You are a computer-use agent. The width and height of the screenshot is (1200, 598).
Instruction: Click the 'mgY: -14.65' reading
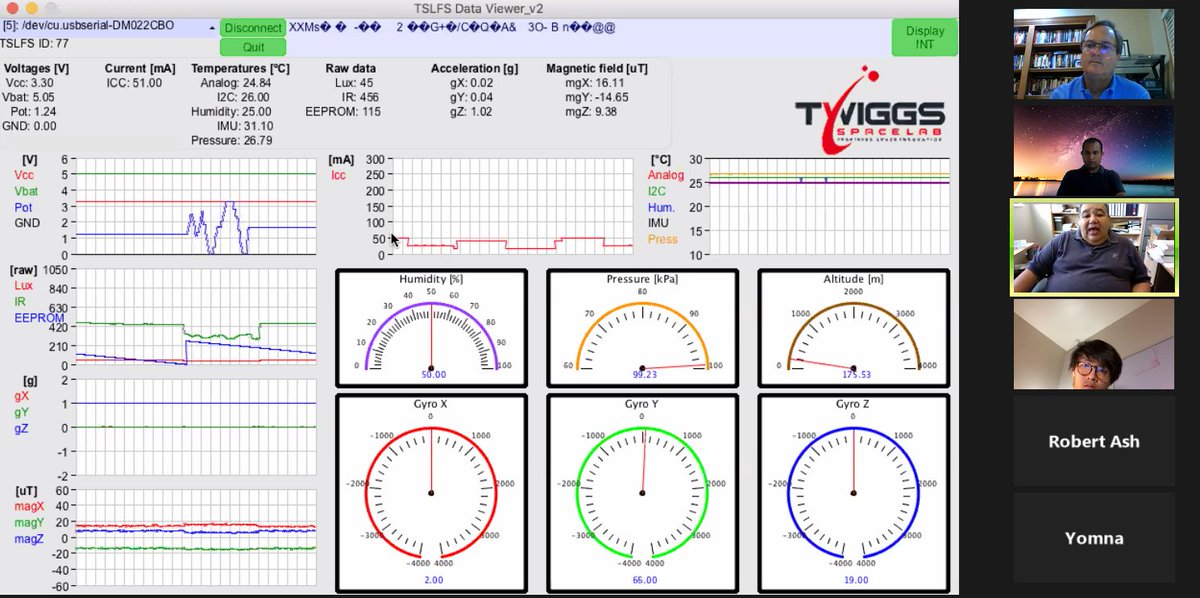click(x=597, y=97)
